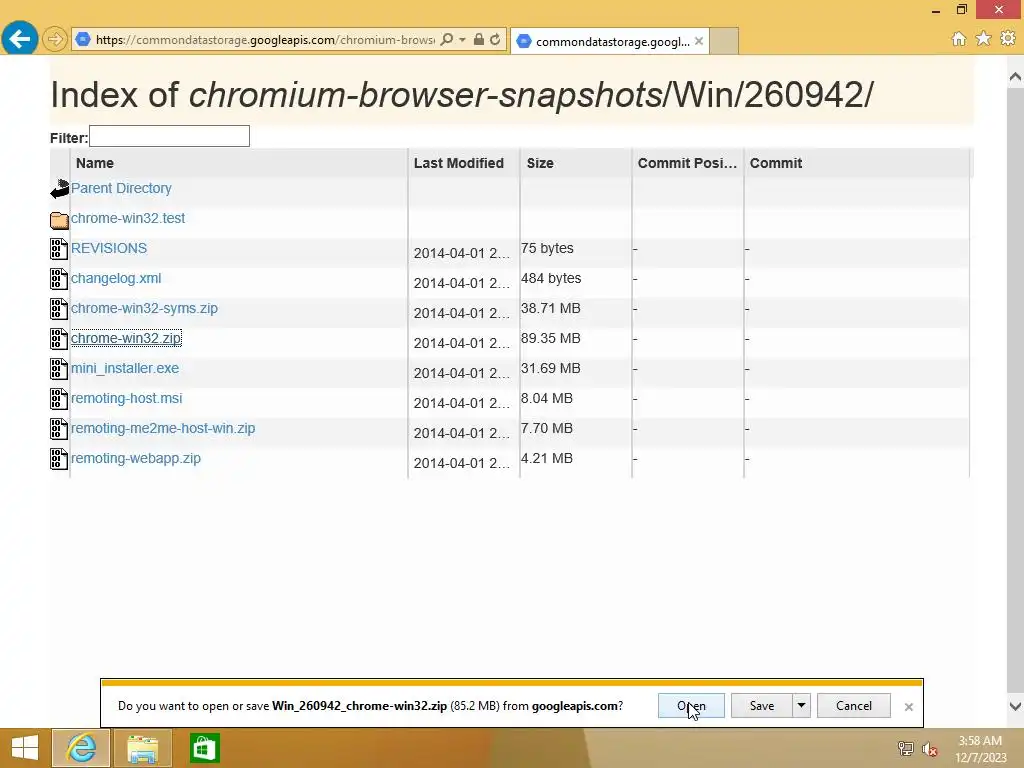Click the browser Back arrow button

pyautogui.click(x=20, y=39)
